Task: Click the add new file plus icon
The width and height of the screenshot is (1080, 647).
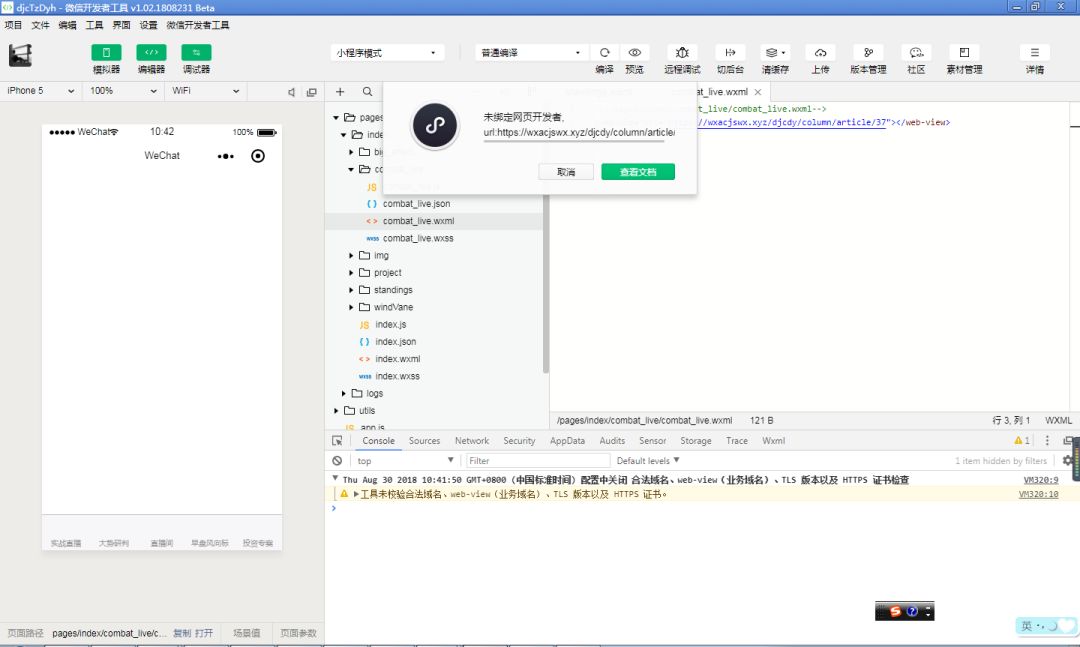Action: (x=340, y=92)
